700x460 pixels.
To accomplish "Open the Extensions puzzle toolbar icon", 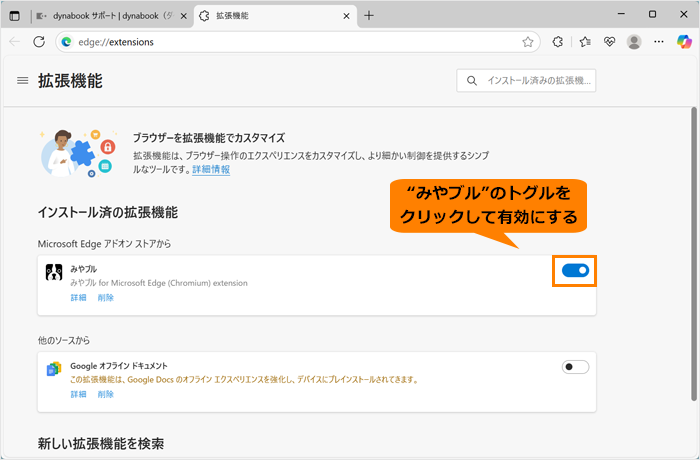I will coord(558,42).
